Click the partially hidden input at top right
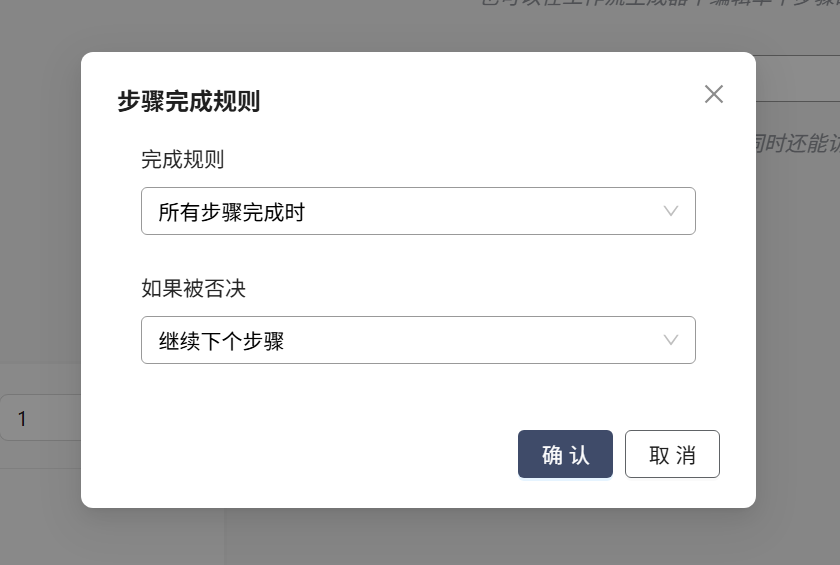Viewport: 840px width, 565px height. click(x=797, y=78)
